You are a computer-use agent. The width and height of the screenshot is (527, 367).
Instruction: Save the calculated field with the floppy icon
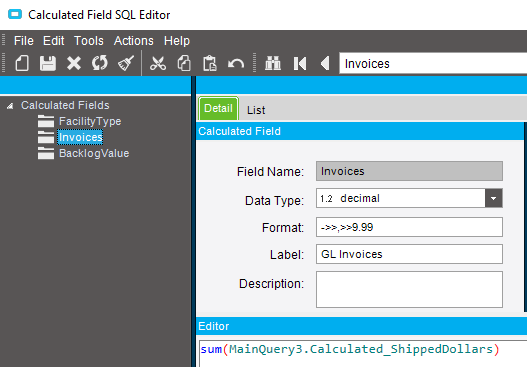[x=48, y=63]
